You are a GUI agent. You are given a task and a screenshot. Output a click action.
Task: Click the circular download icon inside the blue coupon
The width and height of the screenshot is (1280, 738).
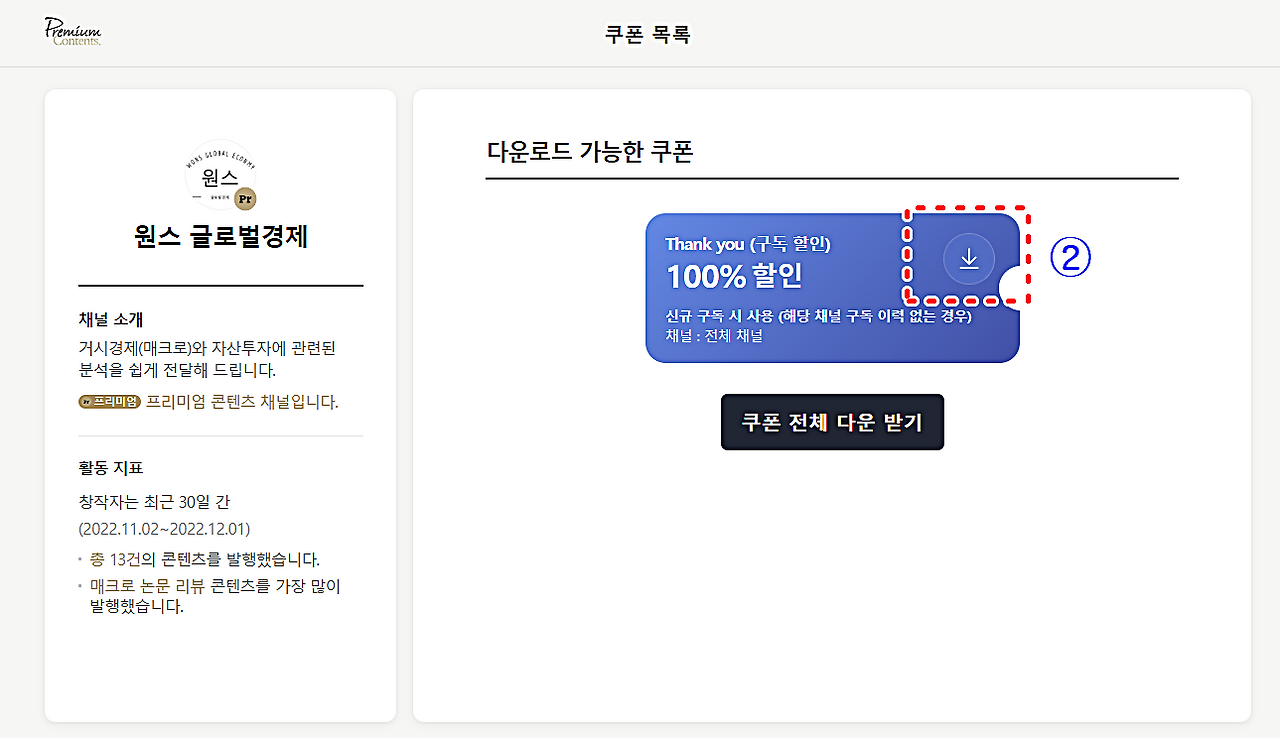(x=968, y=258)
